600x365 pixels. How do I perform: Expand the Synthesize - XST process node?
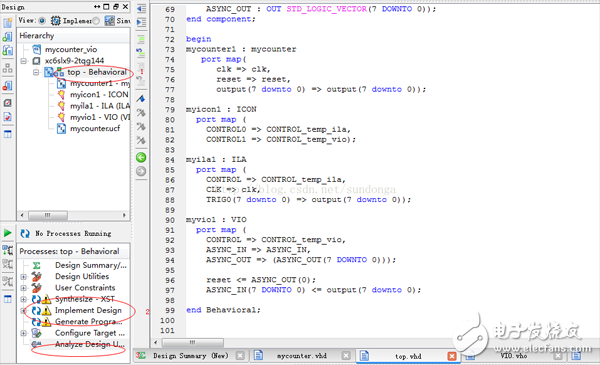pyautogui.click(x=24, y=299)
